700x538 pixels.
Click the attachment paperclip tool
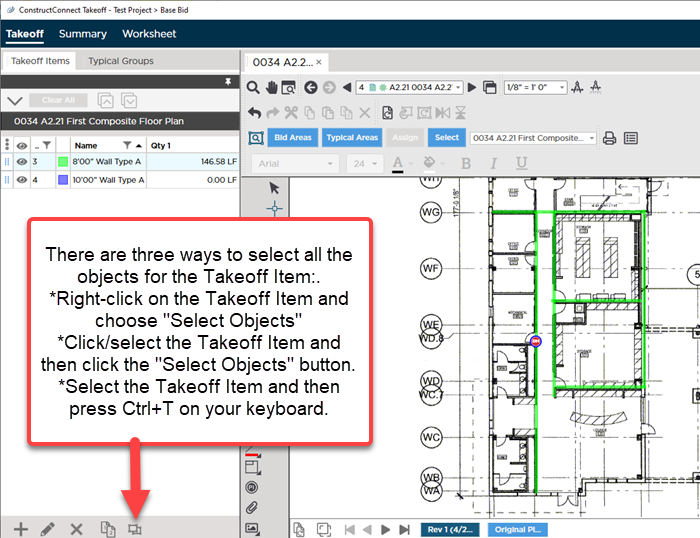click(252, 508)
